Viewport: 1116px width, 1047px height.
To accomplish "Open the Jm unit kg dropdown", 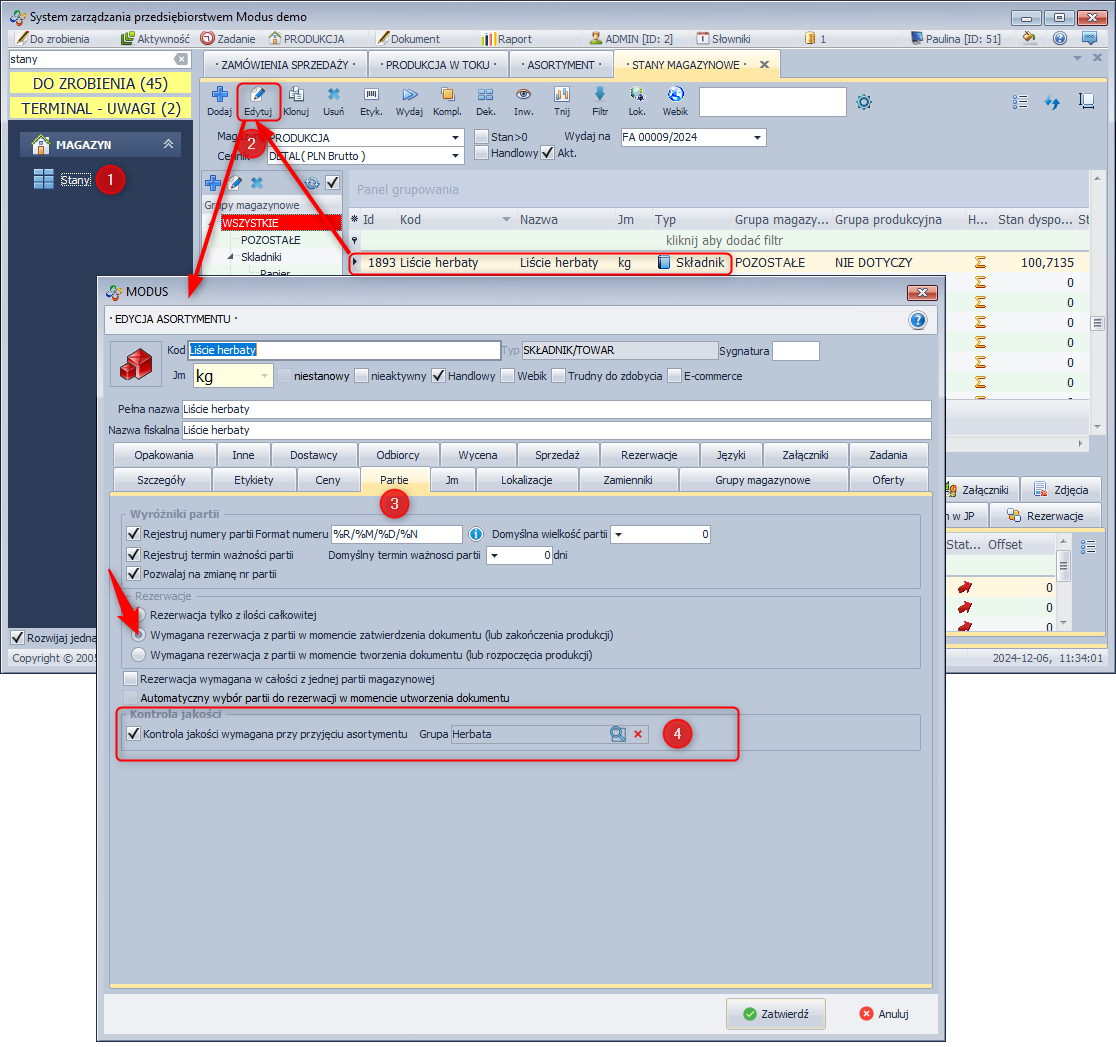I will (265, 376).
